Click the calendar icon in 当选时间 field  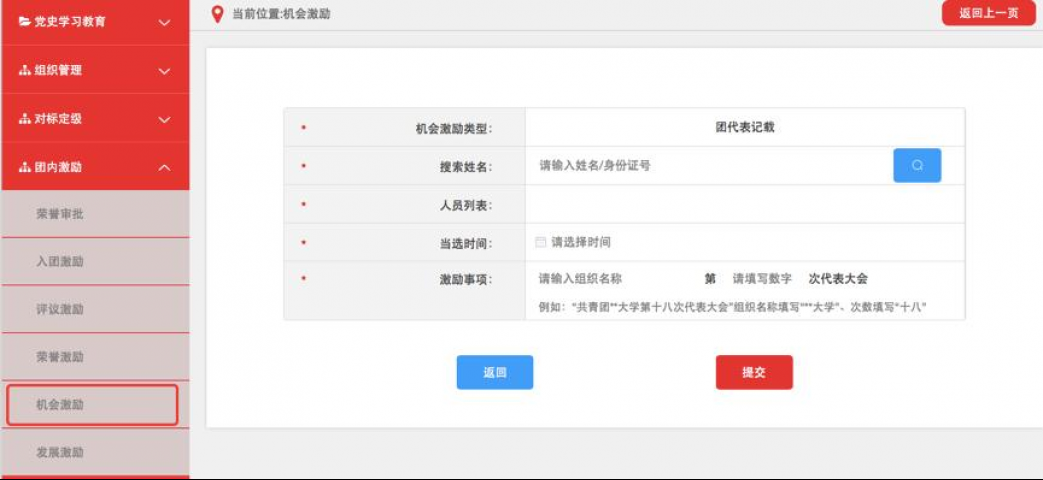(541, 242)
